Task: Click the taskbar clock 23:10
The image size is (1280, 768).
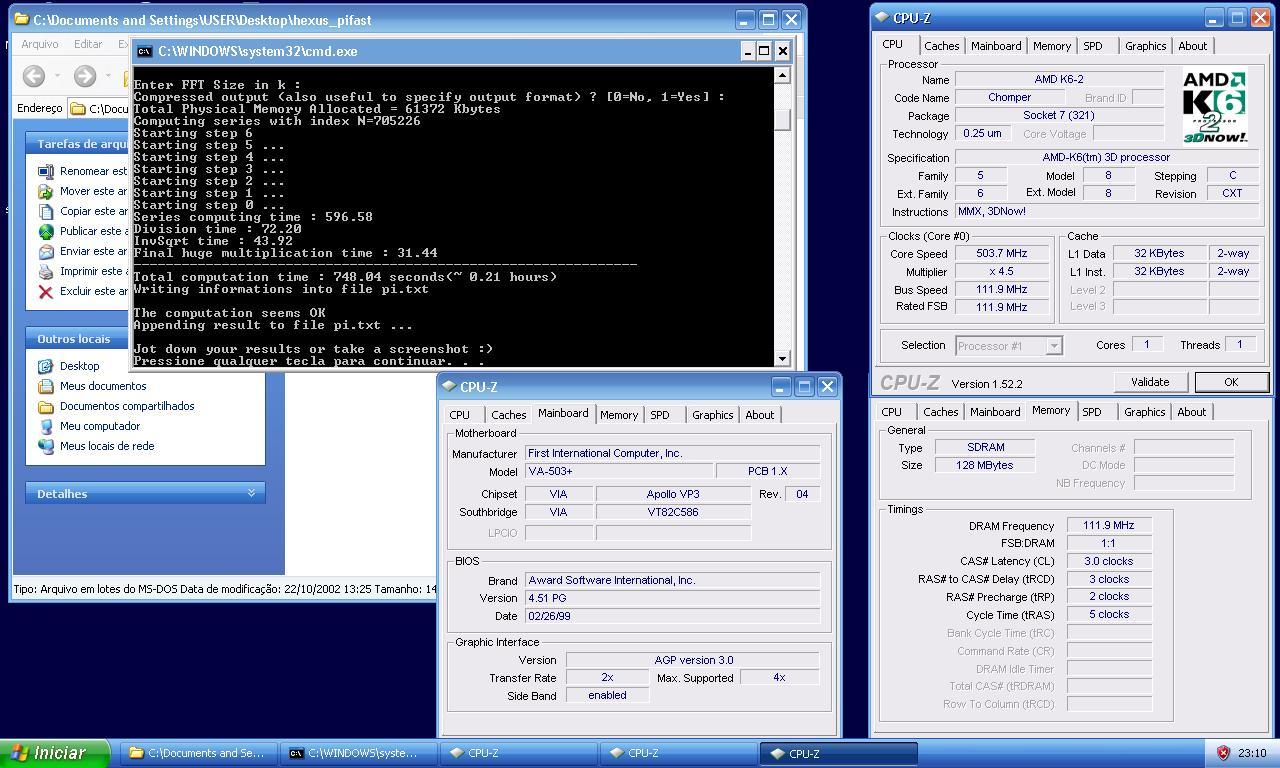Action: pyautogui.click(x=1252, y=753)
